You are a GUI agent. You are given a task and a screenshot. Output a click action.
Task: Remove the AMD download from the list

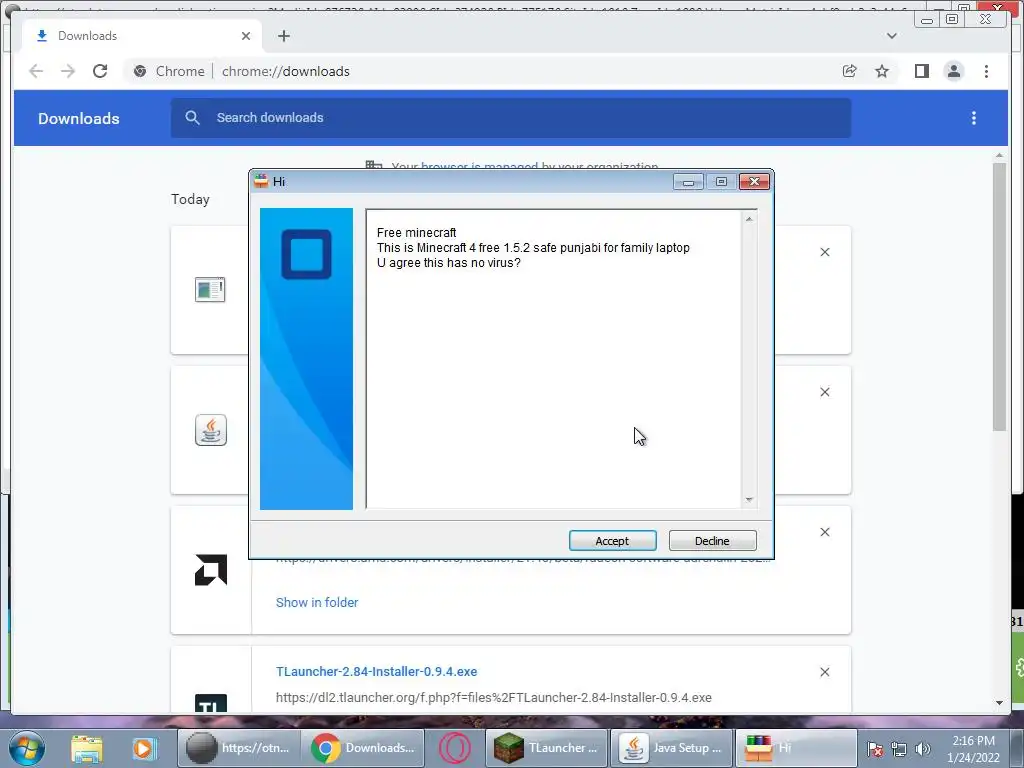click(x=825, y=532)
